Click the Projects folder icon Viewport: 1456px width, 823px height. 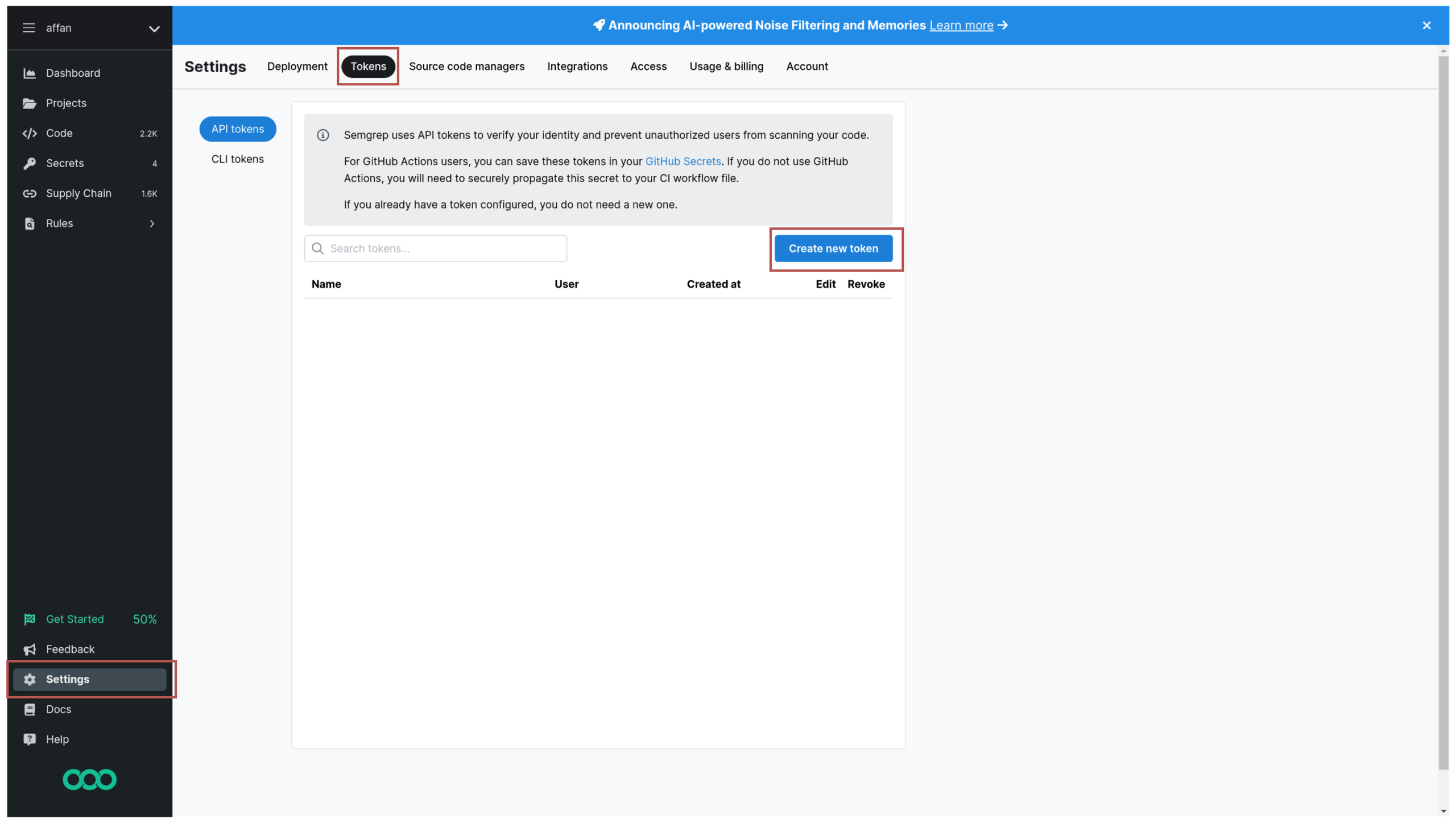click(30, 103)
